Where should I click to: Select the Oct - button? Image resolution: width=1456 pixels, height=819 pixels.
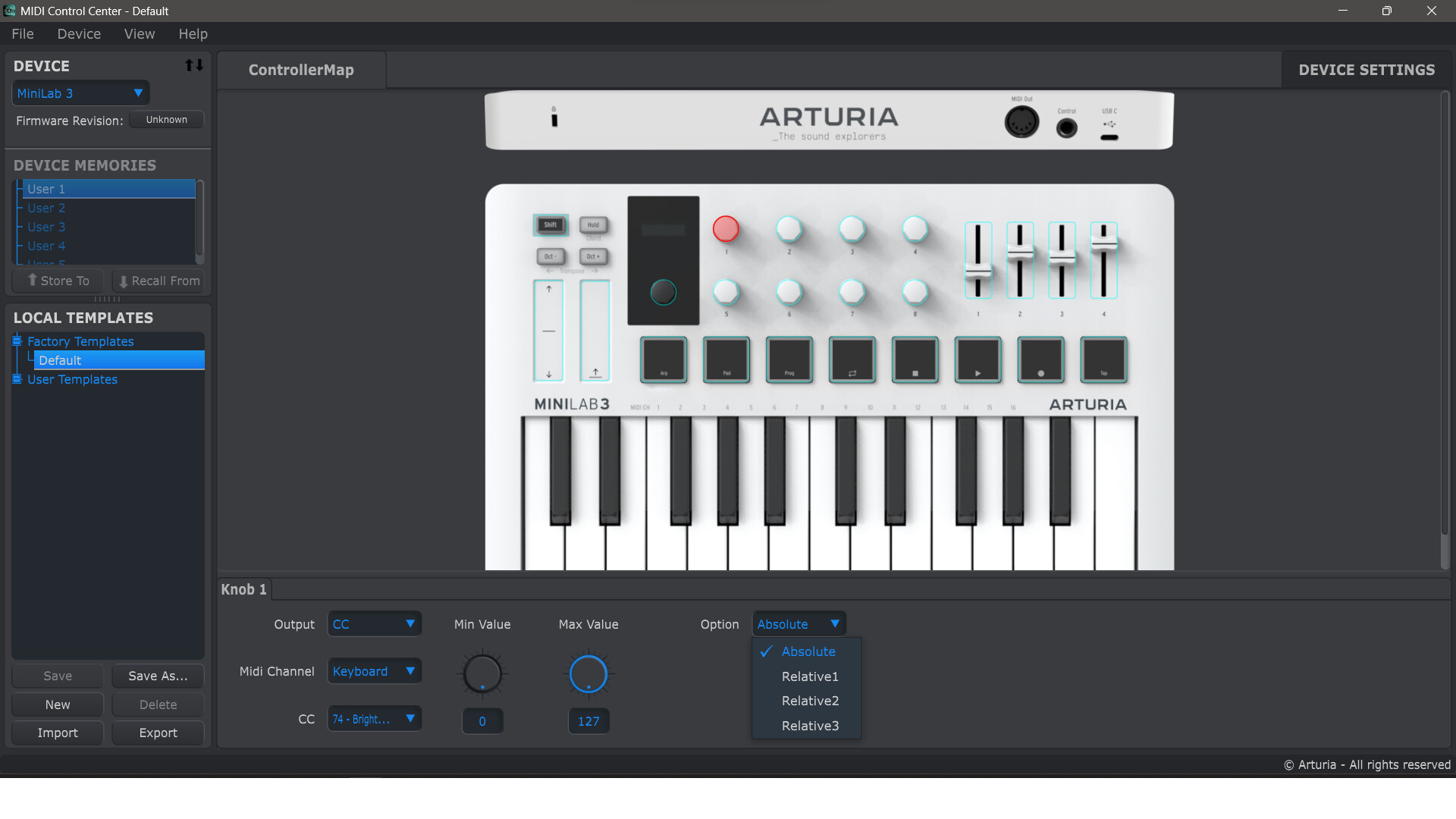pos(551,256)
